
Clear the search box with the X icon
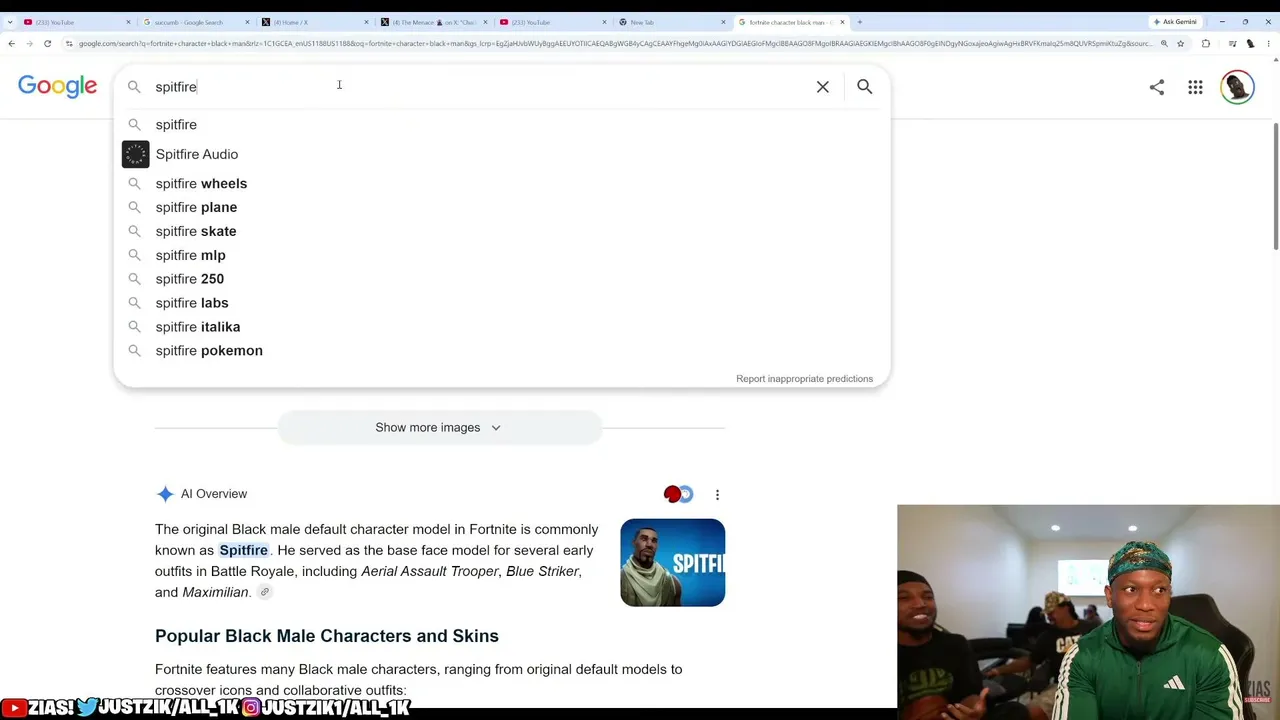click(x=823, y=87)
